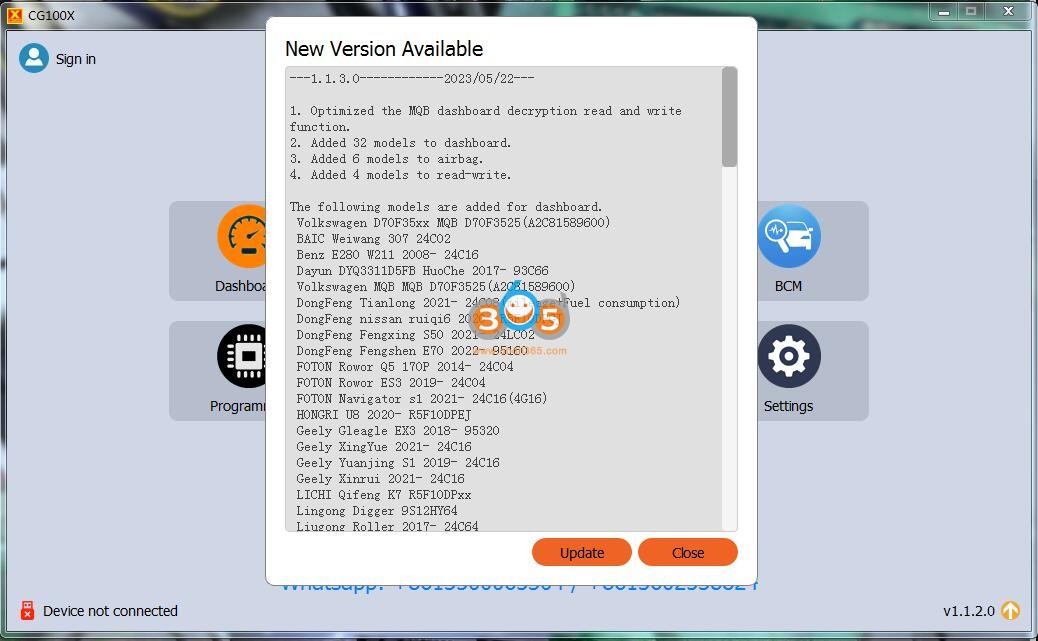The height and width of the screenshot is (641, 1038).
Task: Click the Sign in link
Action: click(75, 59)
